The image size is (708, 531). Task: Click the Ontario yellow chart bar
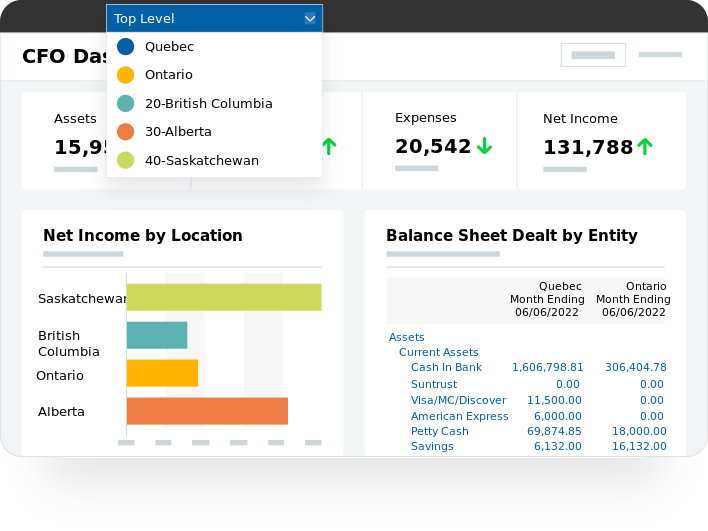(x=162, y=373)
